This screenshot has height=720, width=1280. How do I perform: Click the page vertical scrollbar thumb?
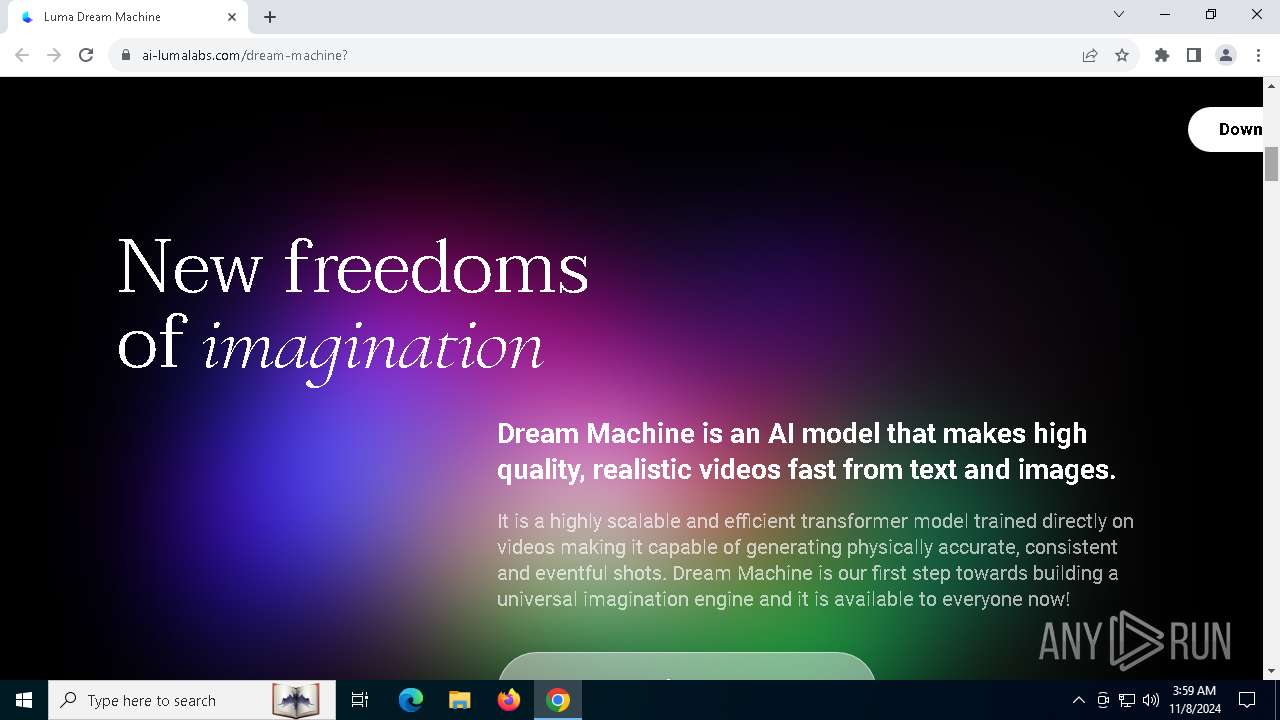tap(1272, 163)
